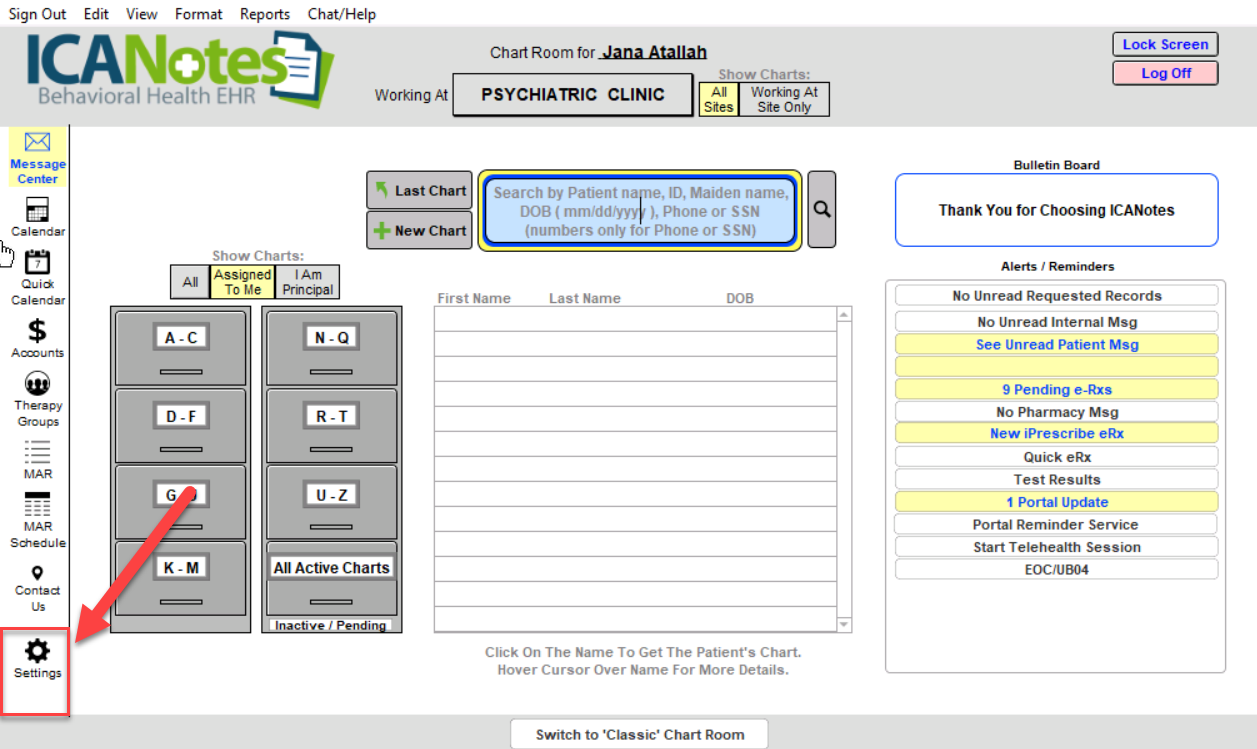Click No Unread Requested Records alert

click(x=1057, y=296)
